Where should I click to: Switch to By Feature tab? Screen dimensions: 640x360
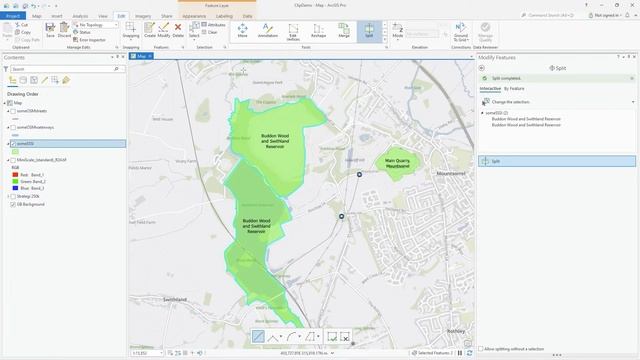(514, 89)
